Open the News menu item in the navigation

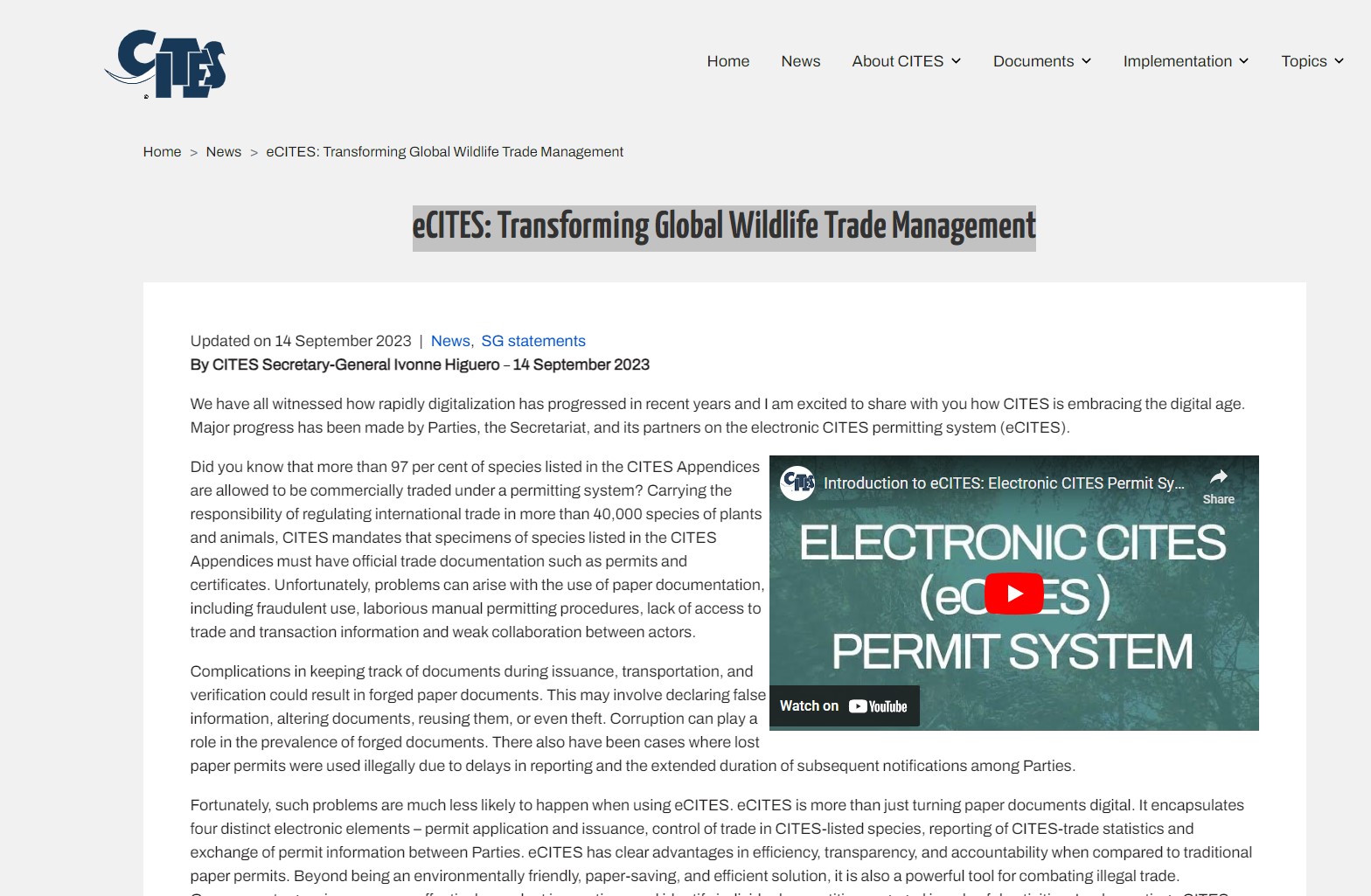pos(801,61)
